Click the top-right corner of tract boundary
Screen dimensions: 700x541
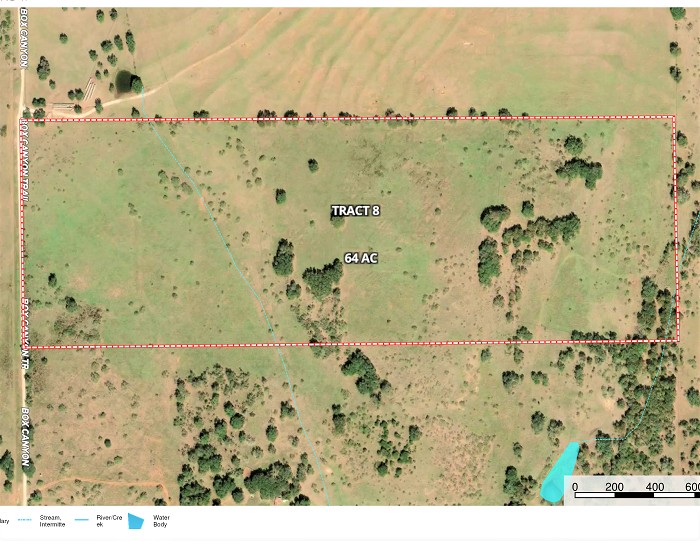click(x=674, y=117)
